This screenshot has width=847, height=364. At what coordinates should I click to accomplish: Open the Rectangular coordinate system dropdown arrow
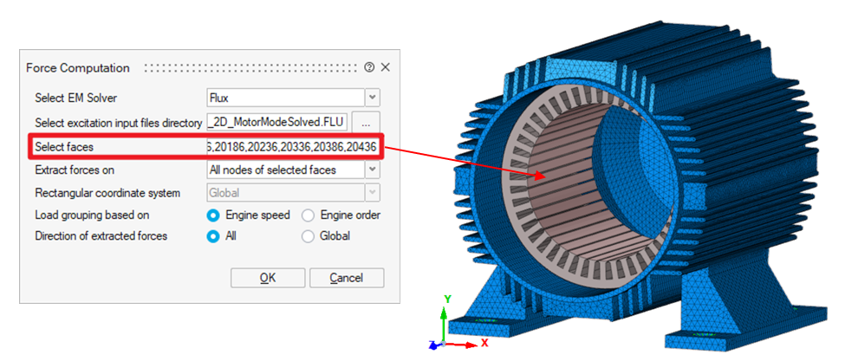pyautogui.click(x=373, y=193)
